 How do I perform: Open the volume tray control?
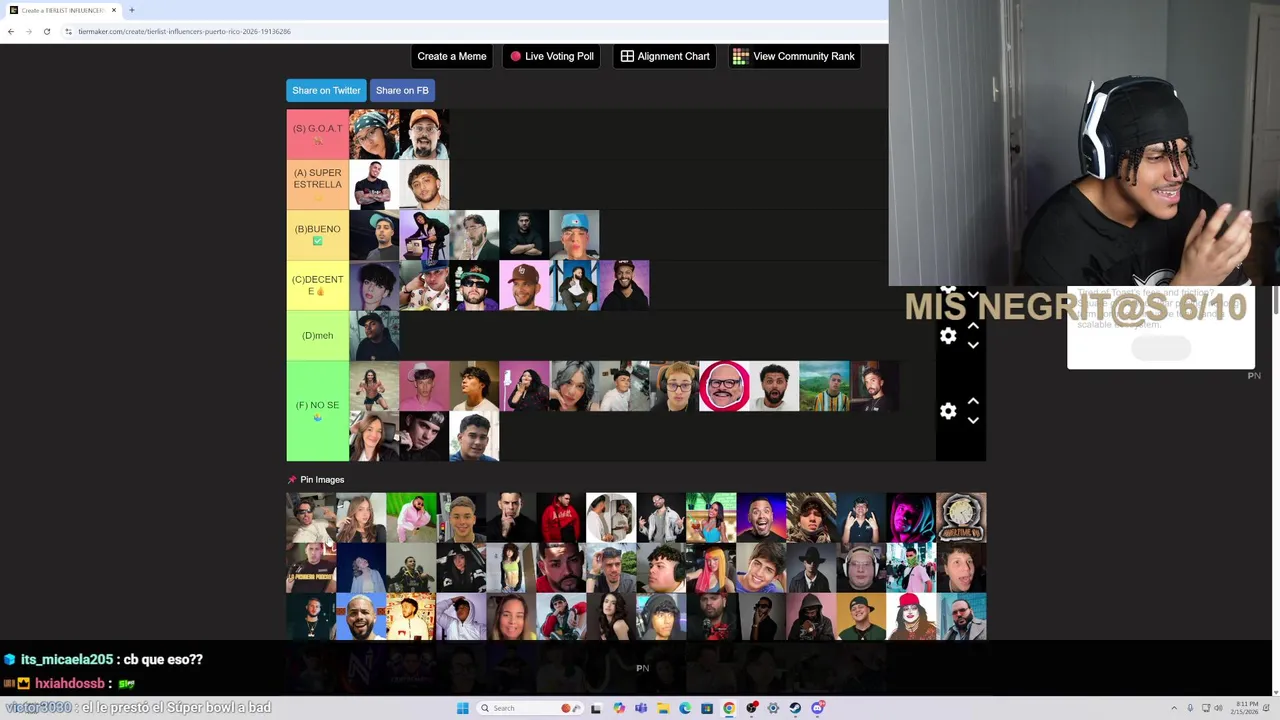click(1218, 708)
